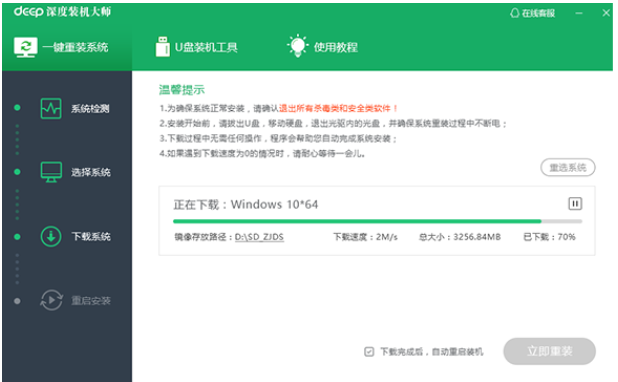Select the 选择系统 step label
618x382 pixels.
(91, 172)
